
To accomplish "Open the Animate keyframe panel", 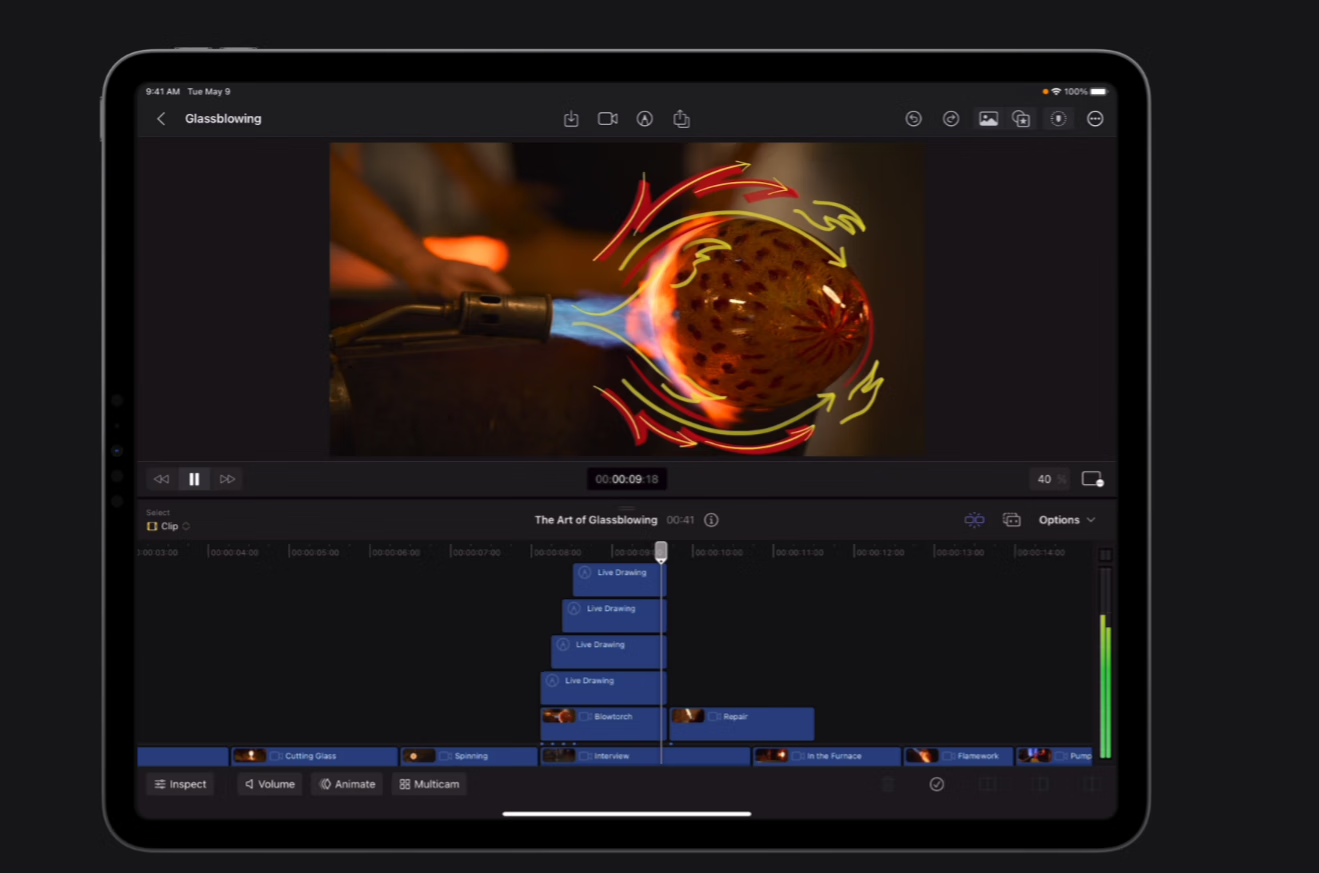I will tap(347, 784).
